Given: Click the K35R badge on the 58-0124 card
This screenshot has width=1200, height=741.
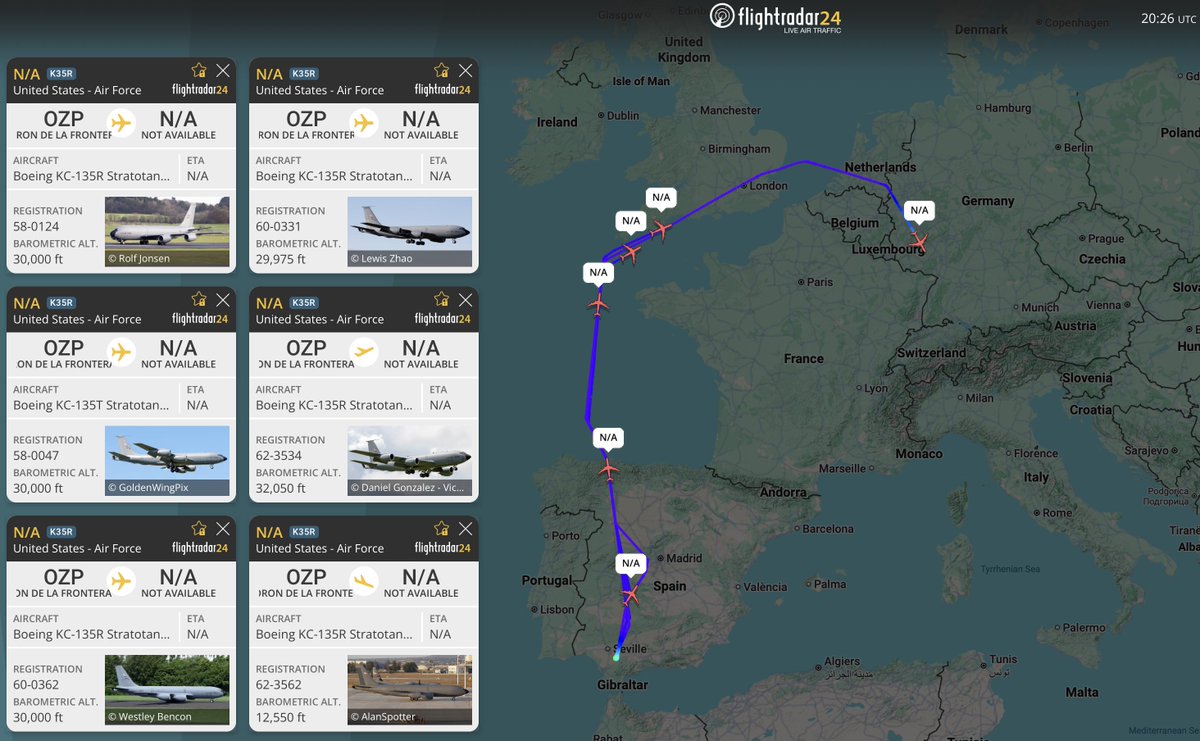Looking at the screenshot, I should 61,74.
